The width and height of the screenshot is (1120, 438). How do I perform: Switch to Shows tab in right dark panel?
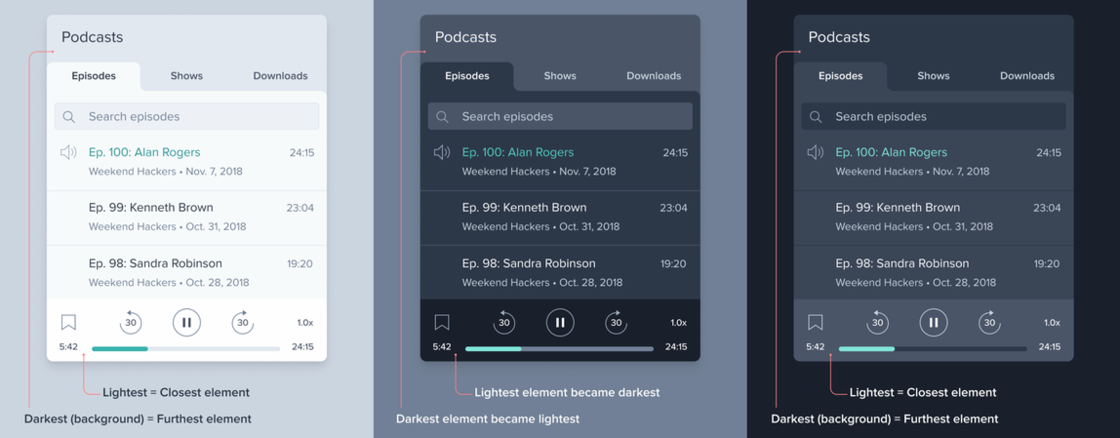934,76
